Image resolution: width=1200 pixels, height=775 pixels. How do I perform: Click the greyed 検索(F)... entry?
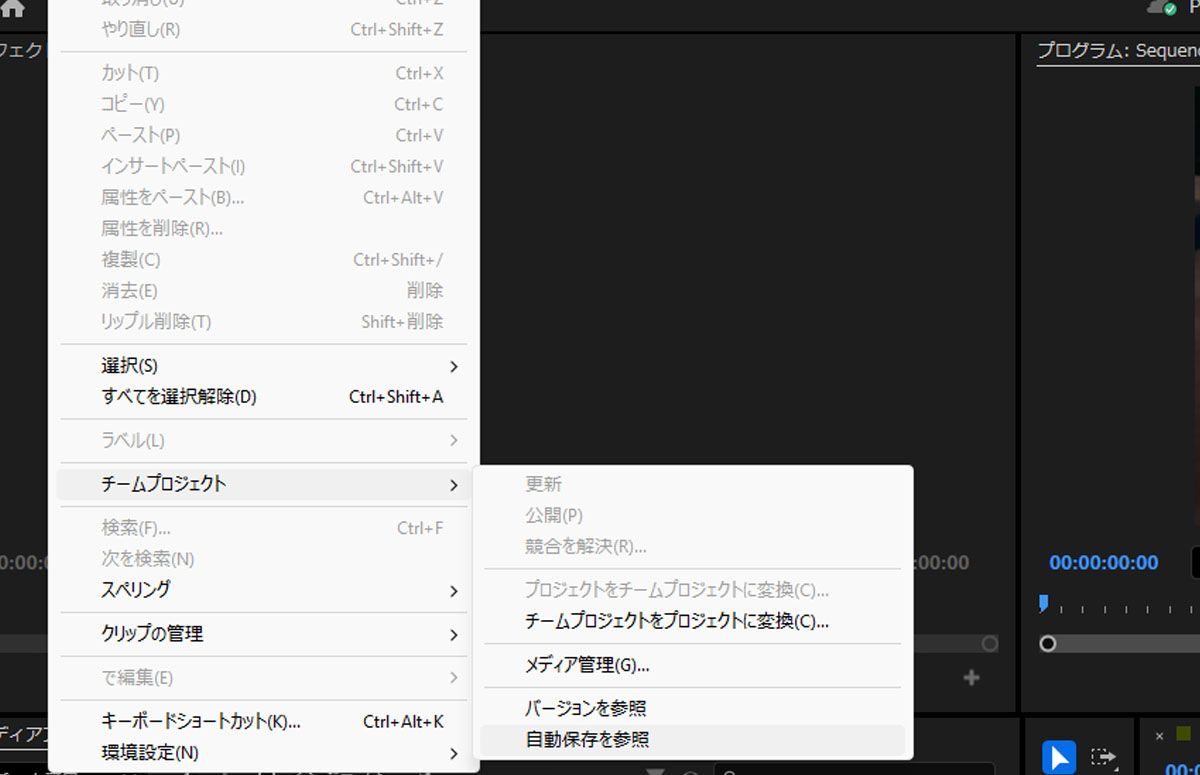(264, 528)
